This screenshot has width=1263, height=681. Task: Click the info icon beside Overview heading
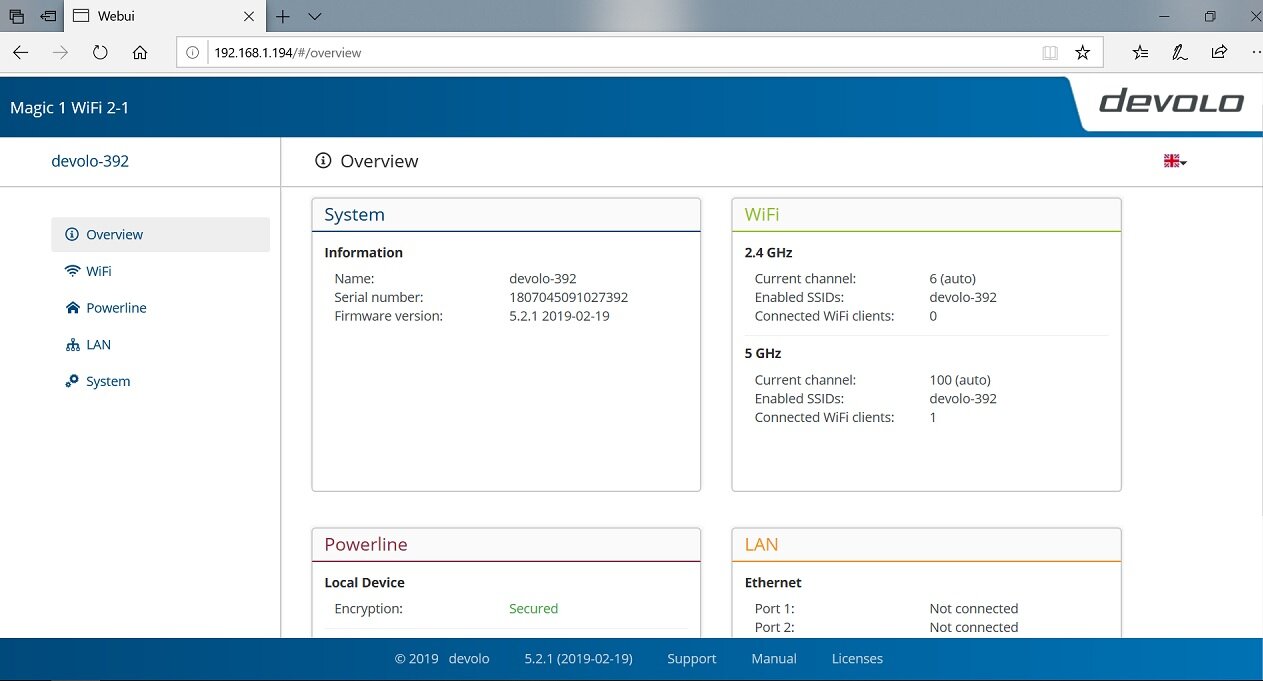pos(322,161)
